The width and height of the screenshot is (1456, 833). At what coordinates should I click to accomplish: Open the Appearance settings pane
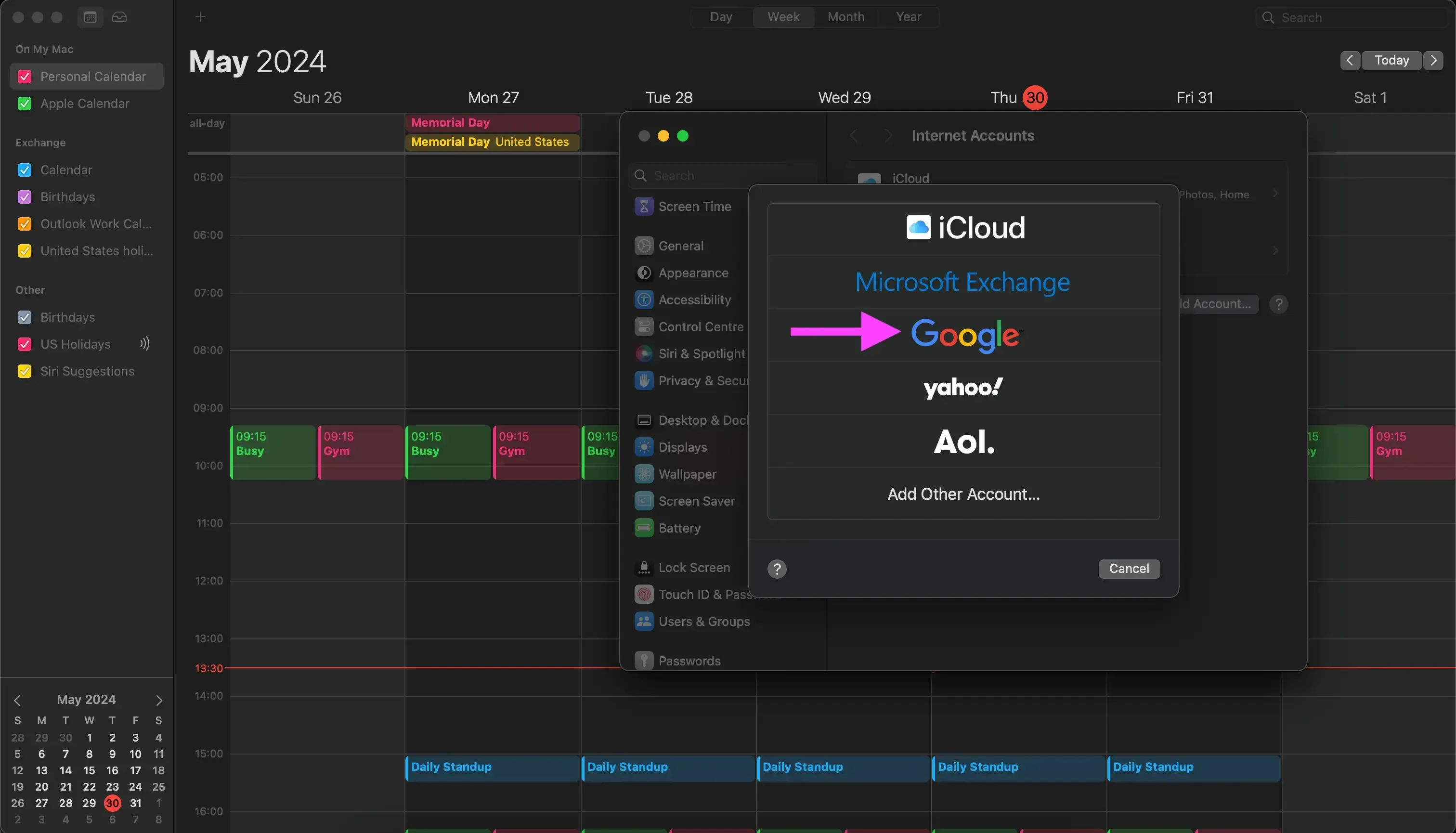[693, 273]
